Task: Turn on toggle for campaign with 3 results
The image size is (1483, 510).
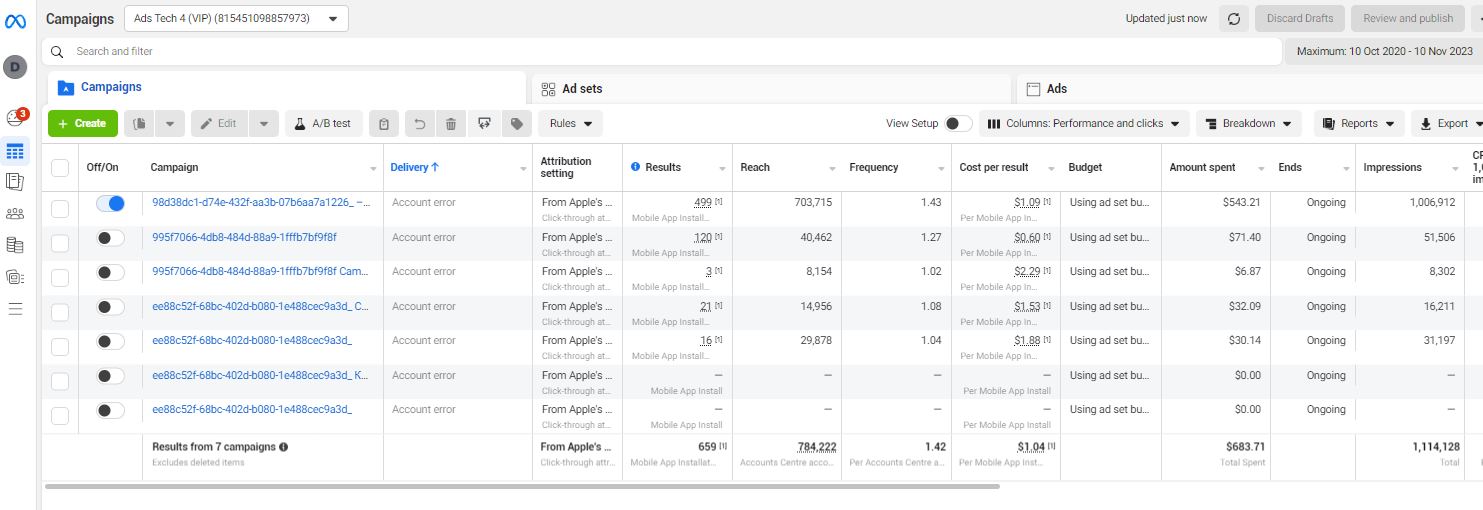Action: click(x=111, y=272)
